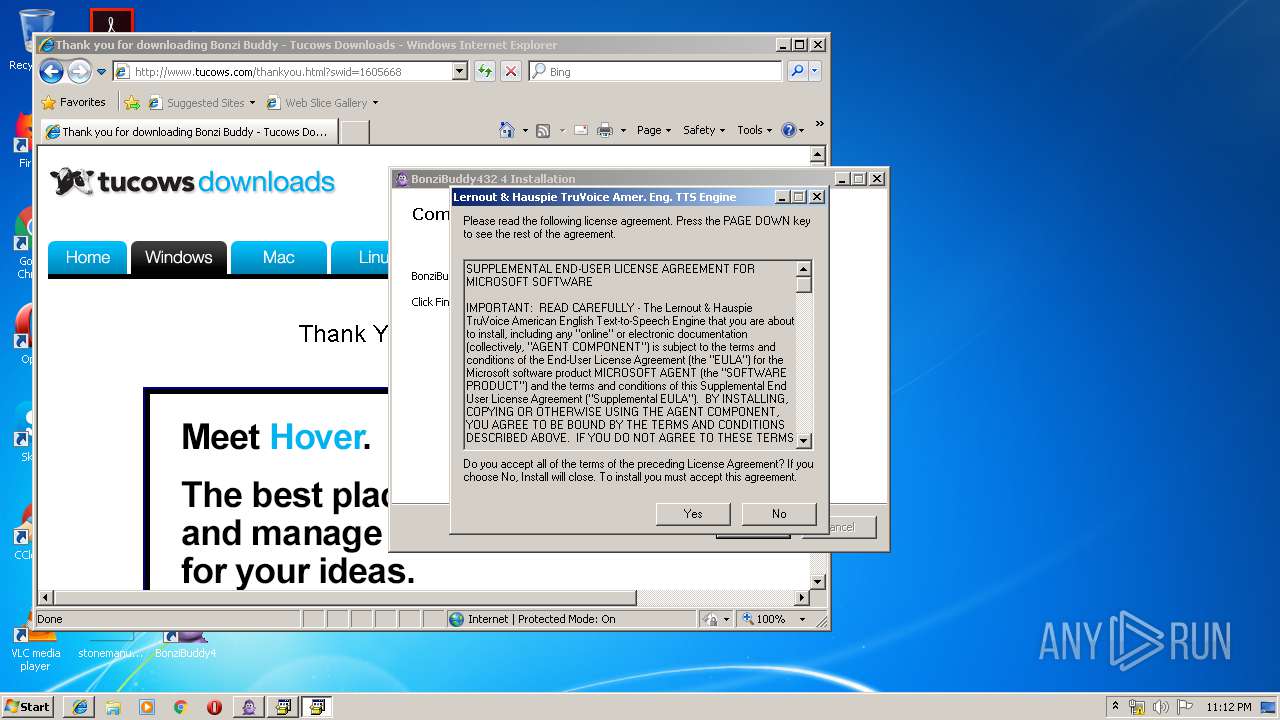Open the recent pages dropdown arrow

101,72
